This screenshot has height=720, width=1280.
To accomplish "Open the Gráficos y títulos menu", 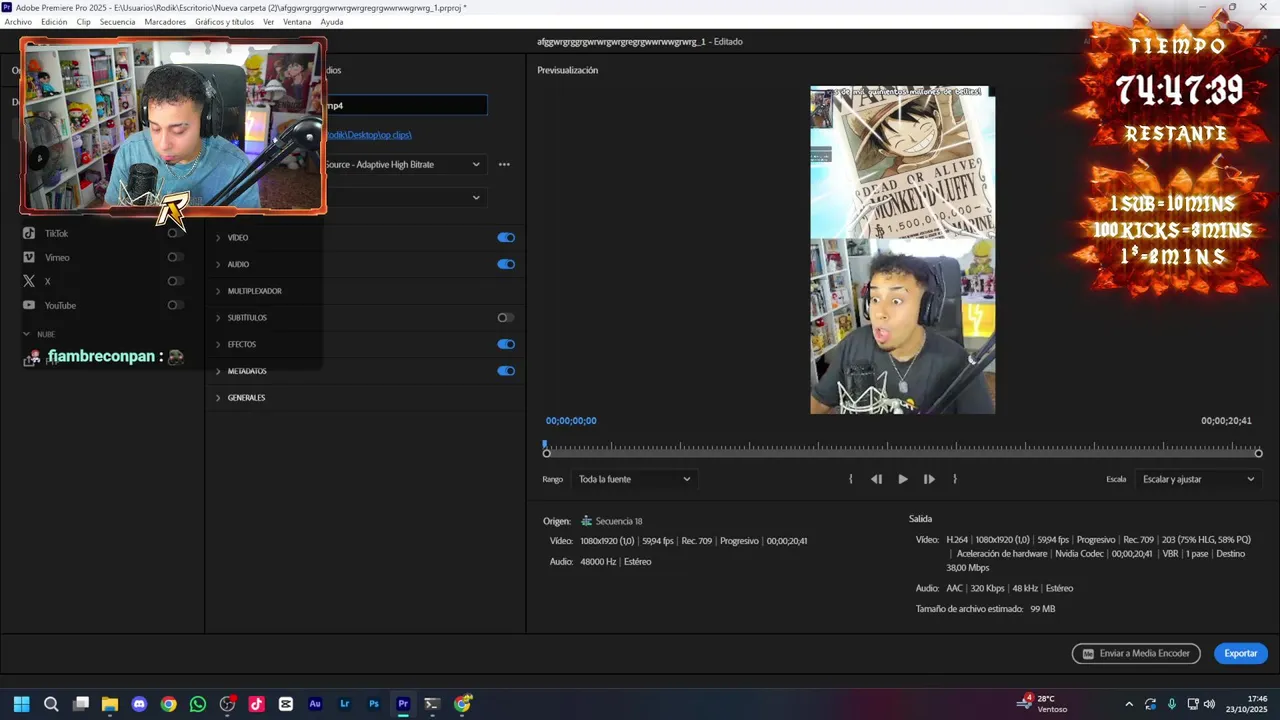I will pos(224,22).
